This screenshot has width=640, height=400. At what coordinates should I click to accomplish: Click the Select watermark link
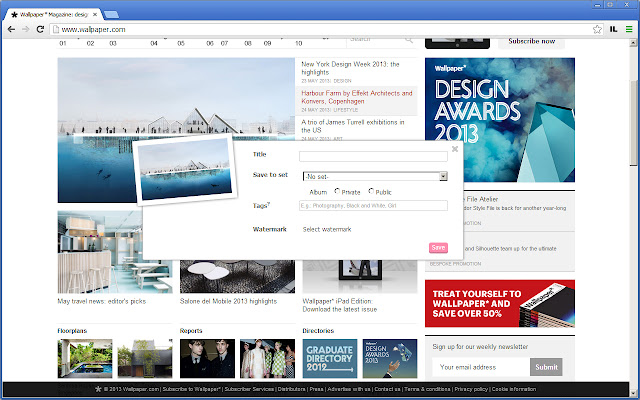327,229
